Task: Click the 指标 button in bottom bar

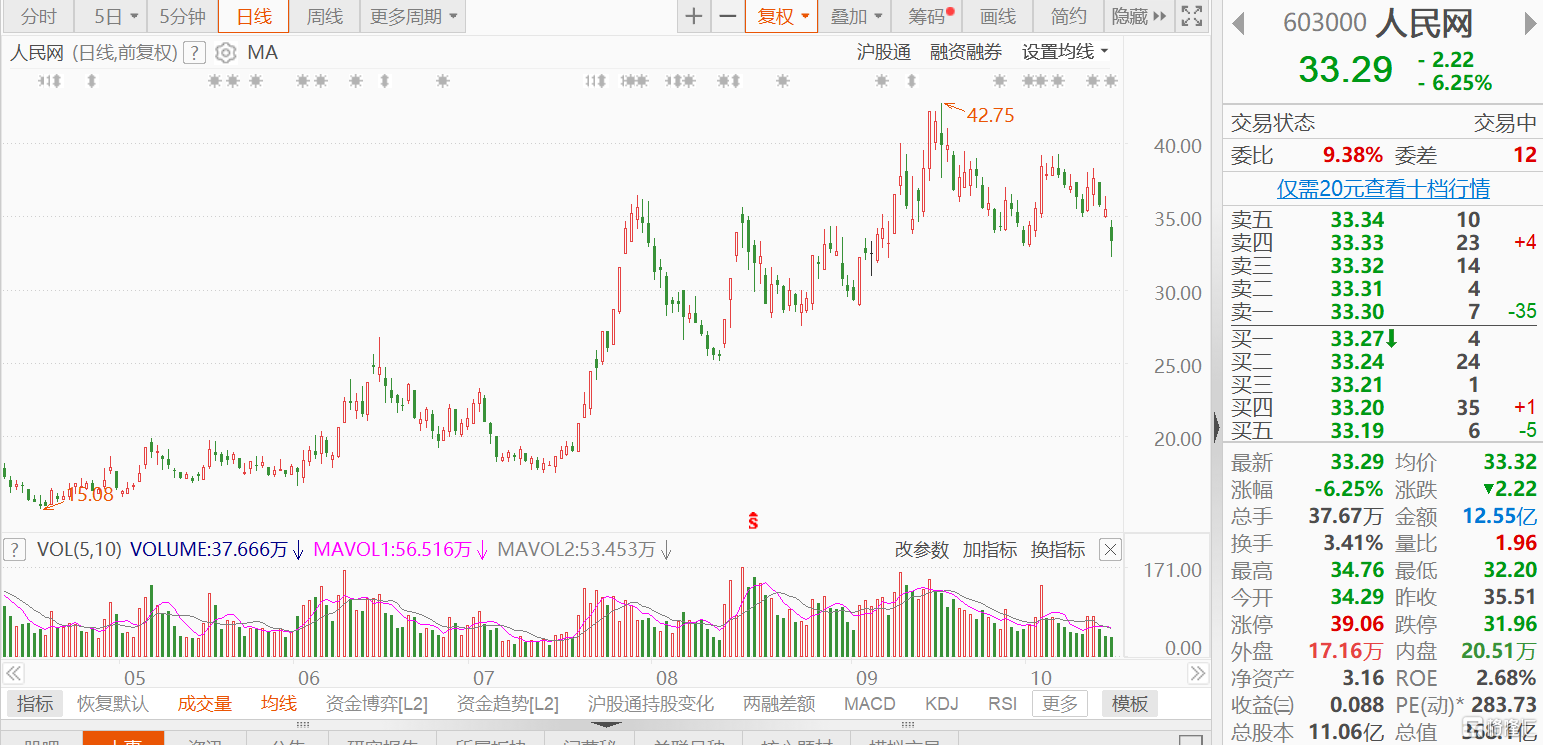Action: [35, 704]
